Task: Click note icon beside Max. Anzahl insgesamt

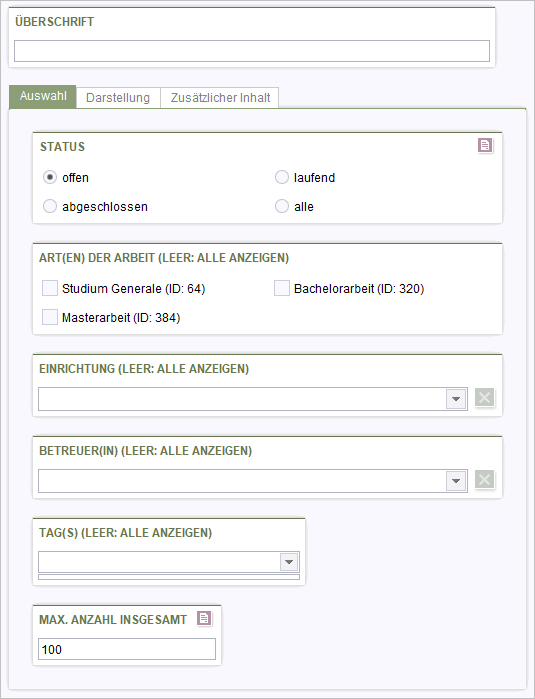Action: (204, 618)
